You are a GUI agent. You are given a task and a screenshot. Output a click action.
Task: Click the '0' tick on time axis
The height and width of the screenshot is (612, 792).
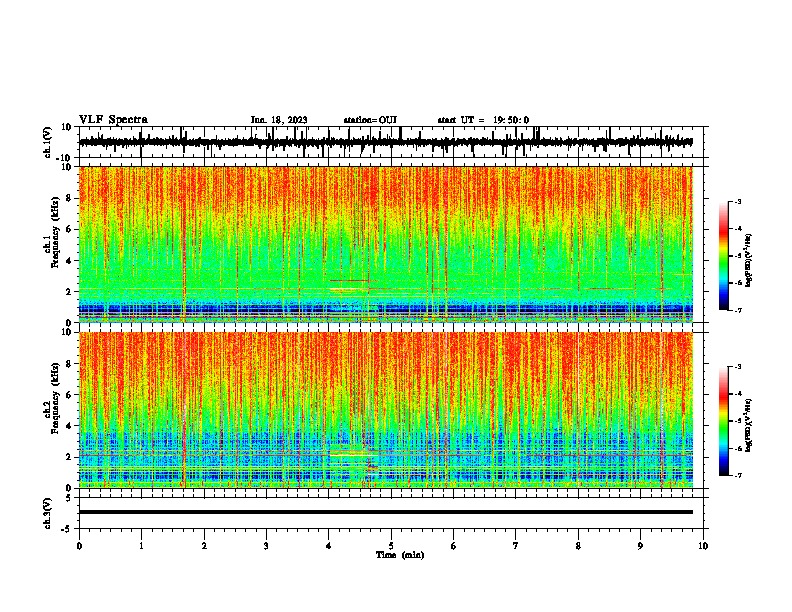[x=79, y=546]
